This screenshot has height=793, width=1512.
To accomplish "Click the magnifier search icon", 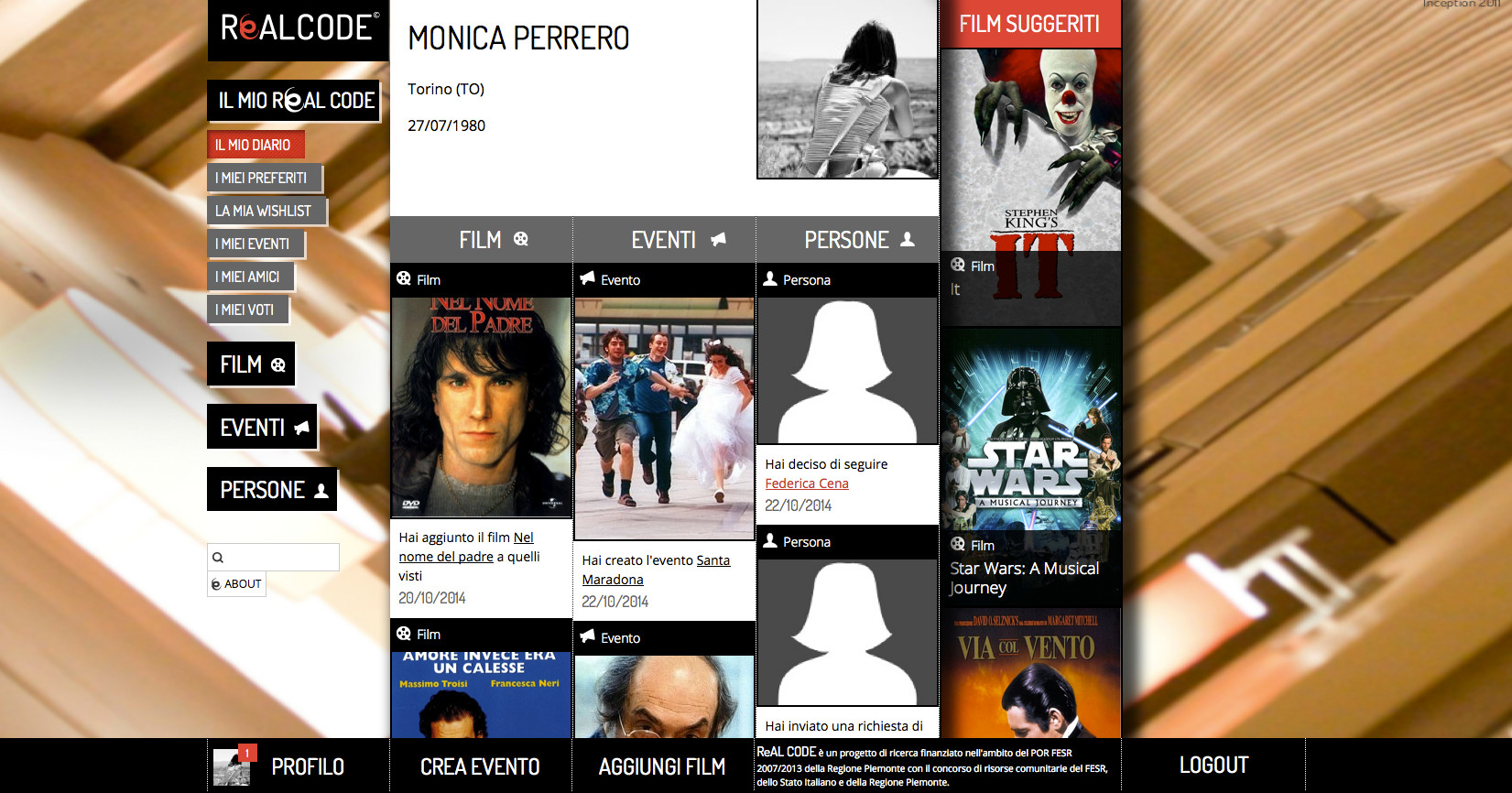I will coord(218,558).
